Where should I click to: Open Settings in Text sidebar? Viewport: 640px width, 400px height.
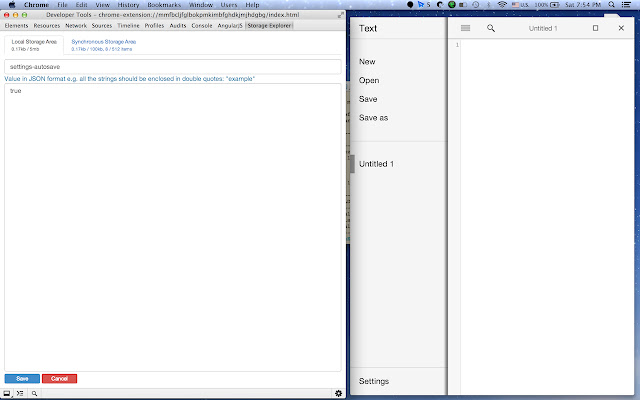point(374,381)
